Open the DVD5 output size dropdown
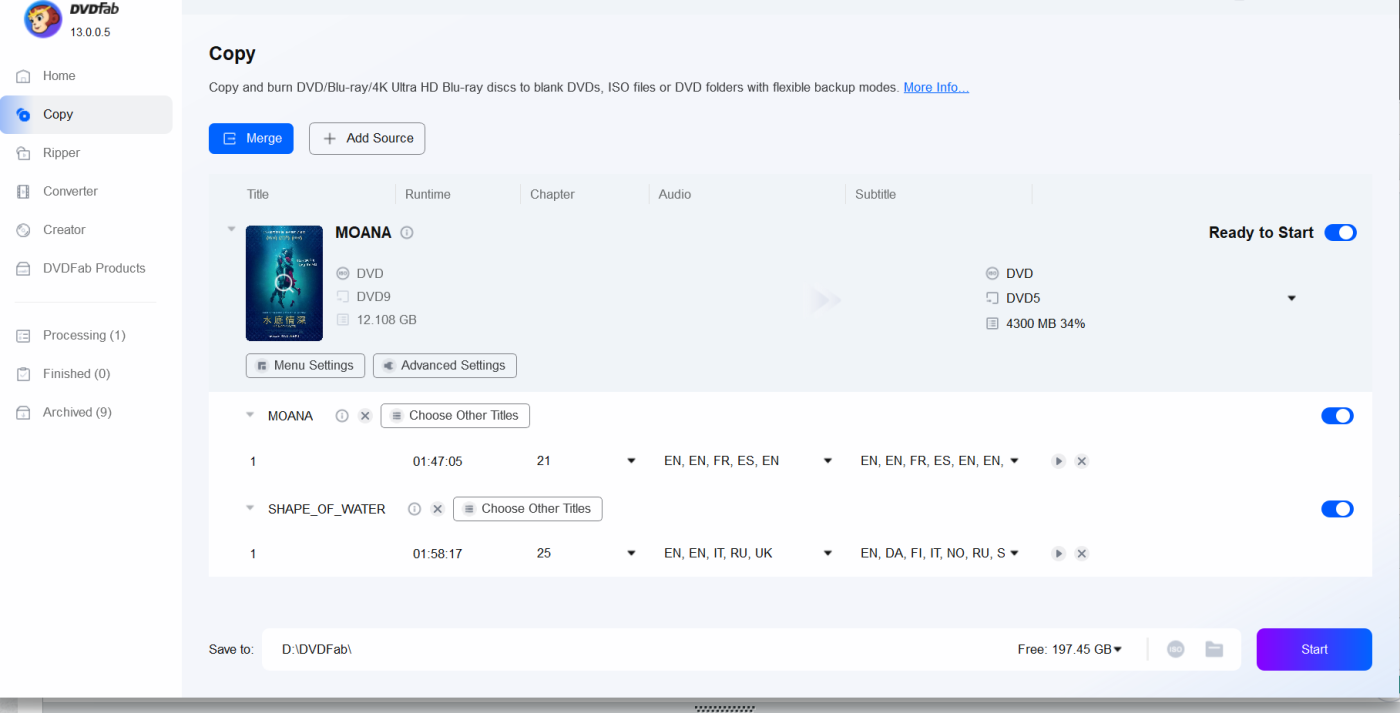The image size is (1400, 713). (x=1291, y=298)
